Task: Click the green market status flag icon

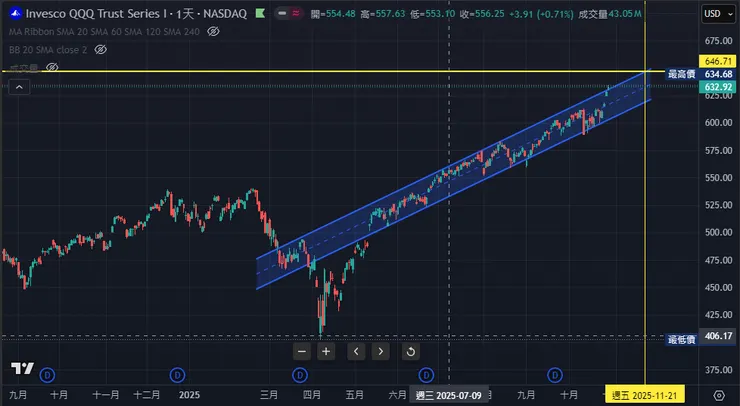Action: coord(260,13)
